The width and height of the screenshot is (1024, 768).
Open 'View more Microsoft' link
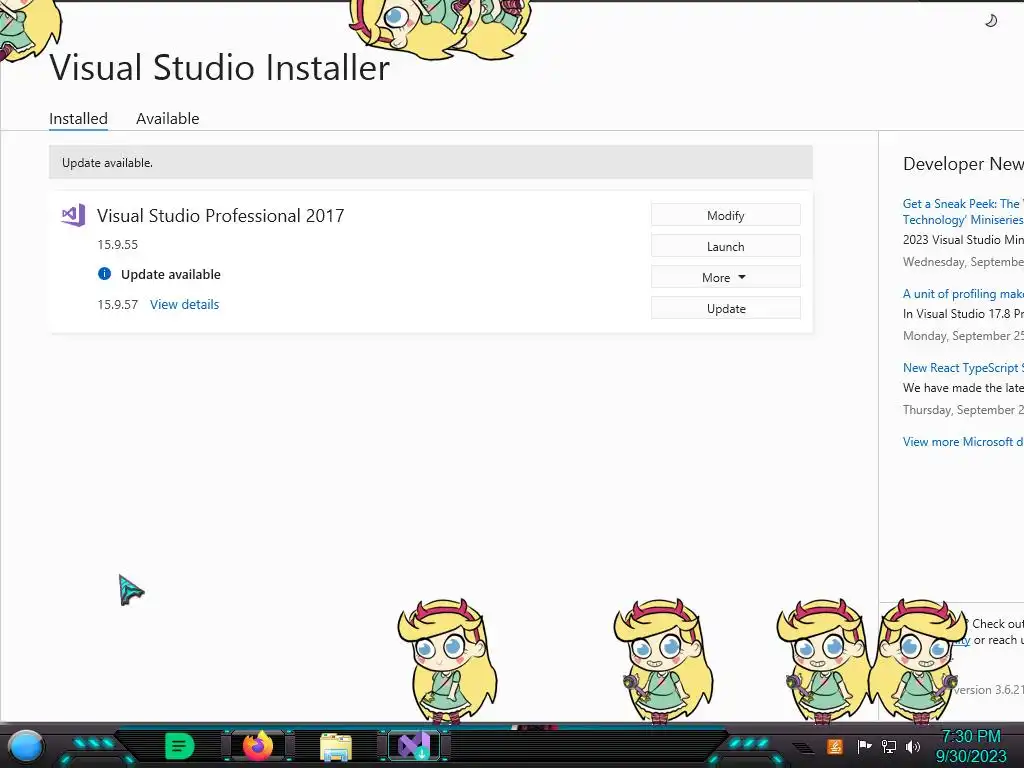[x=963, y=441]
